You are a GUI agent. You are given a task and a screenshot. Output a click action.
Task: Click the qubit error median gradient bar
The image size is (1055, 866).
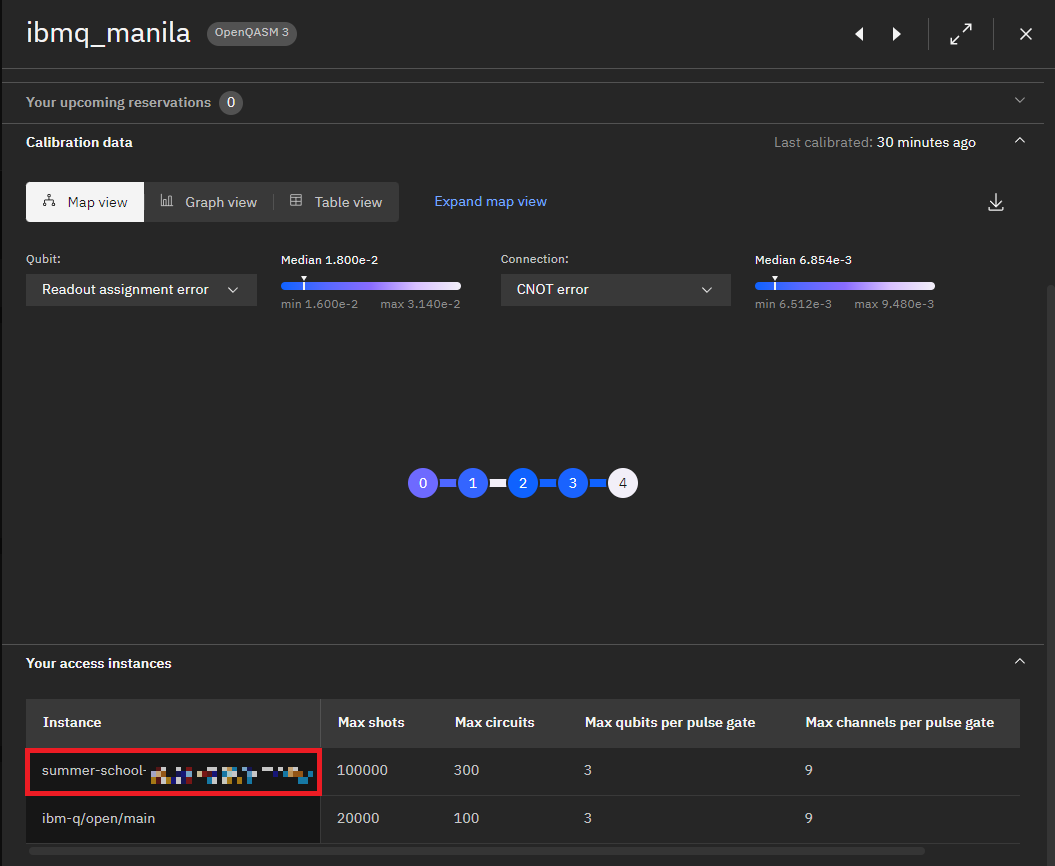pyautogui.click(x=371, y=286)
